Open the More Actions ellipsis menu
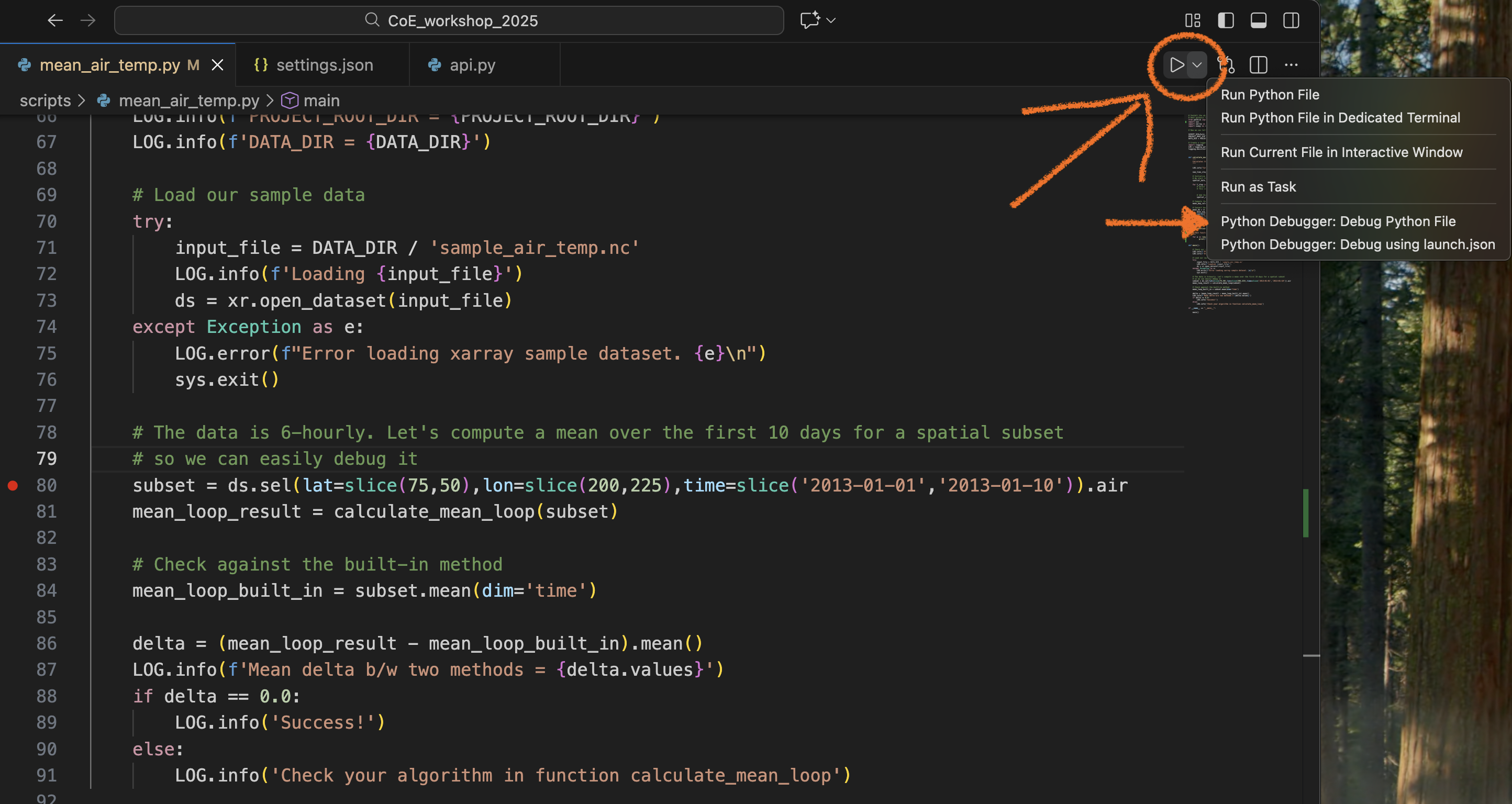1512x804 pixels. point(1291,64)
